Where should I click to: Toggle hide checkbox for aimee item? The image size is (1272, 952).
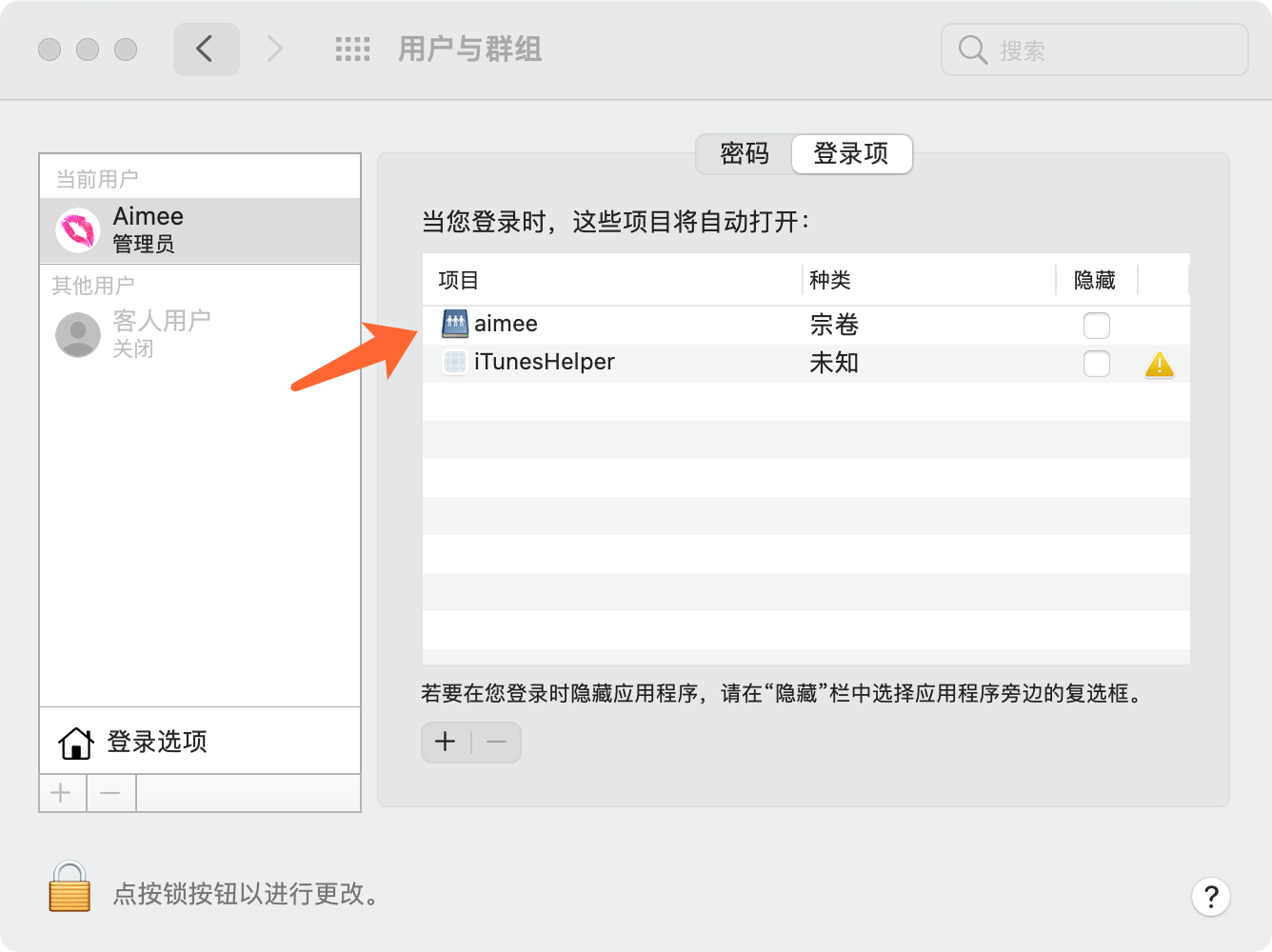pyautogui.click(x=1097, y=326)
